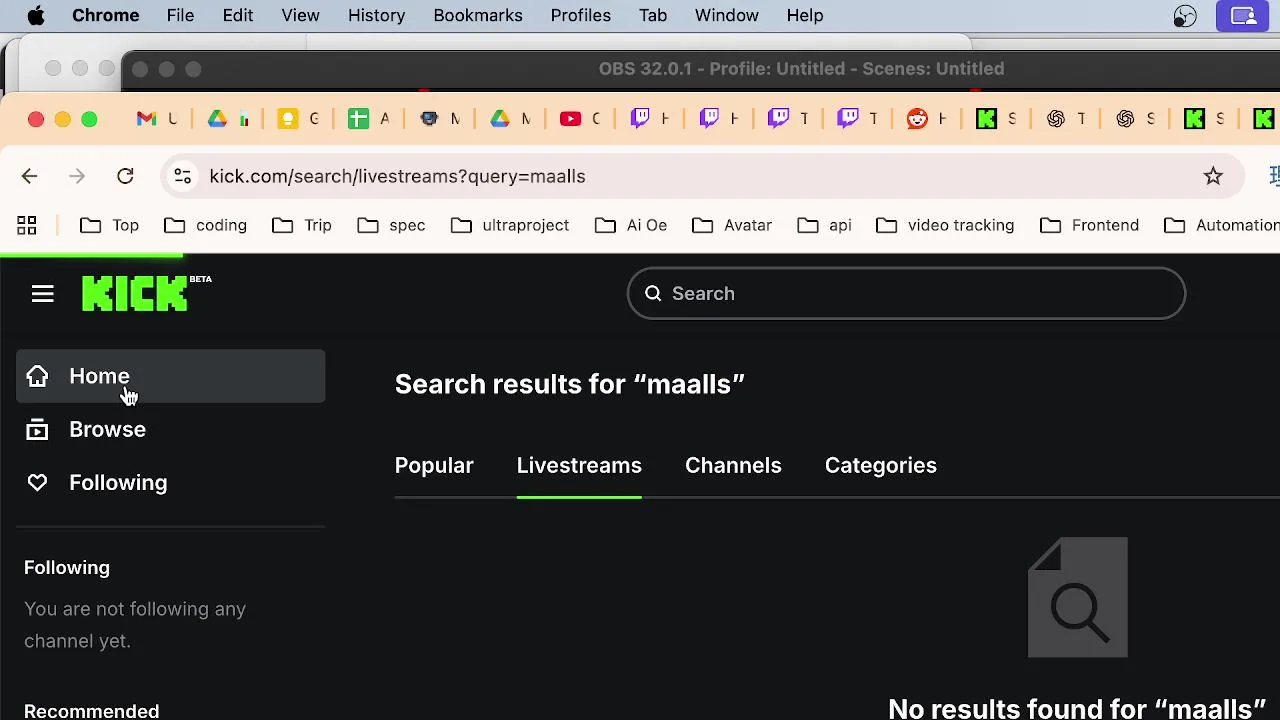This screenshot has width=1280, height=720.
Task: Go to Following in Kick sidebar
Action: (170, 483)
